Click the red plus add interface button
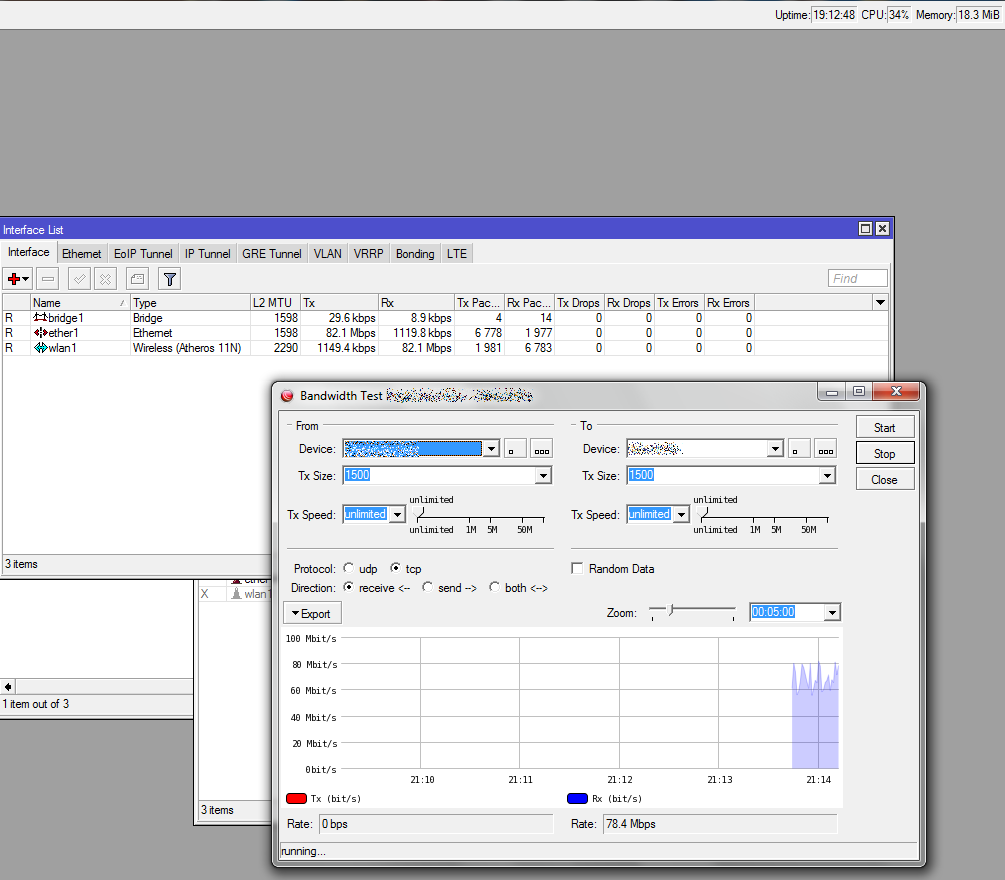 click(15, 279)
